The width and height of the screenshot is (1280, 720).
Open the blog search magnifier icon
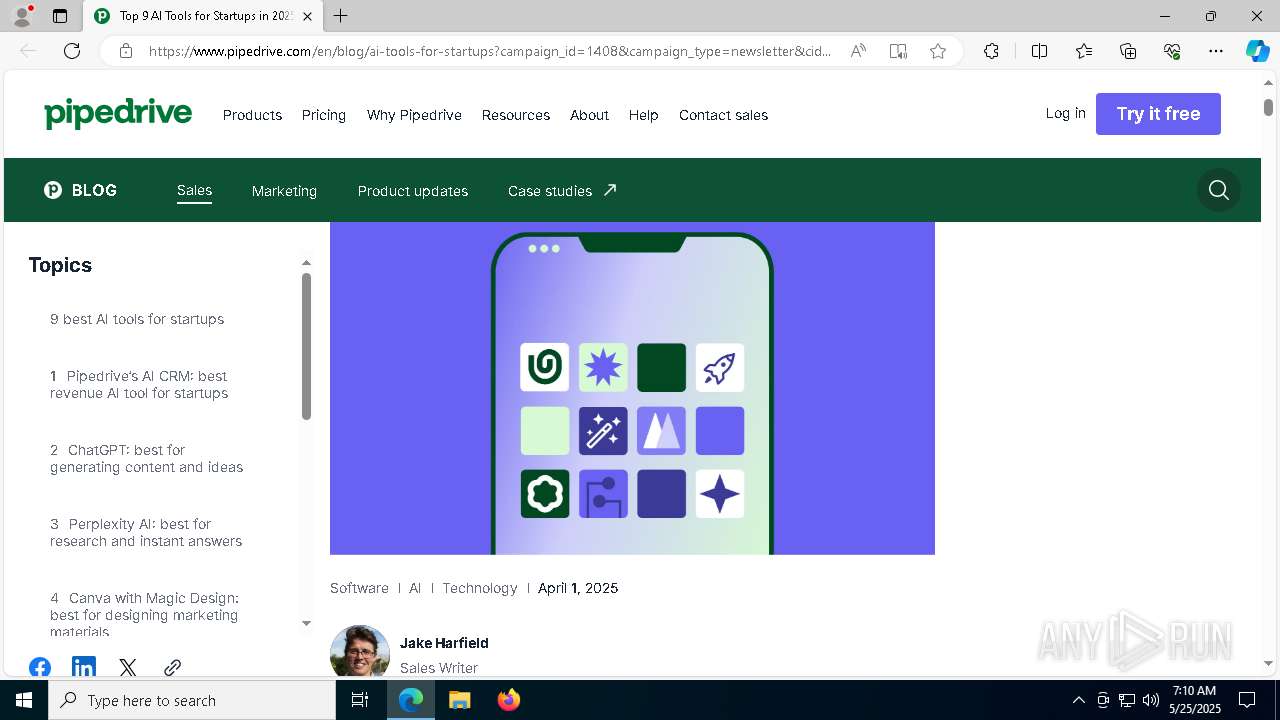tap(1218, 190)
